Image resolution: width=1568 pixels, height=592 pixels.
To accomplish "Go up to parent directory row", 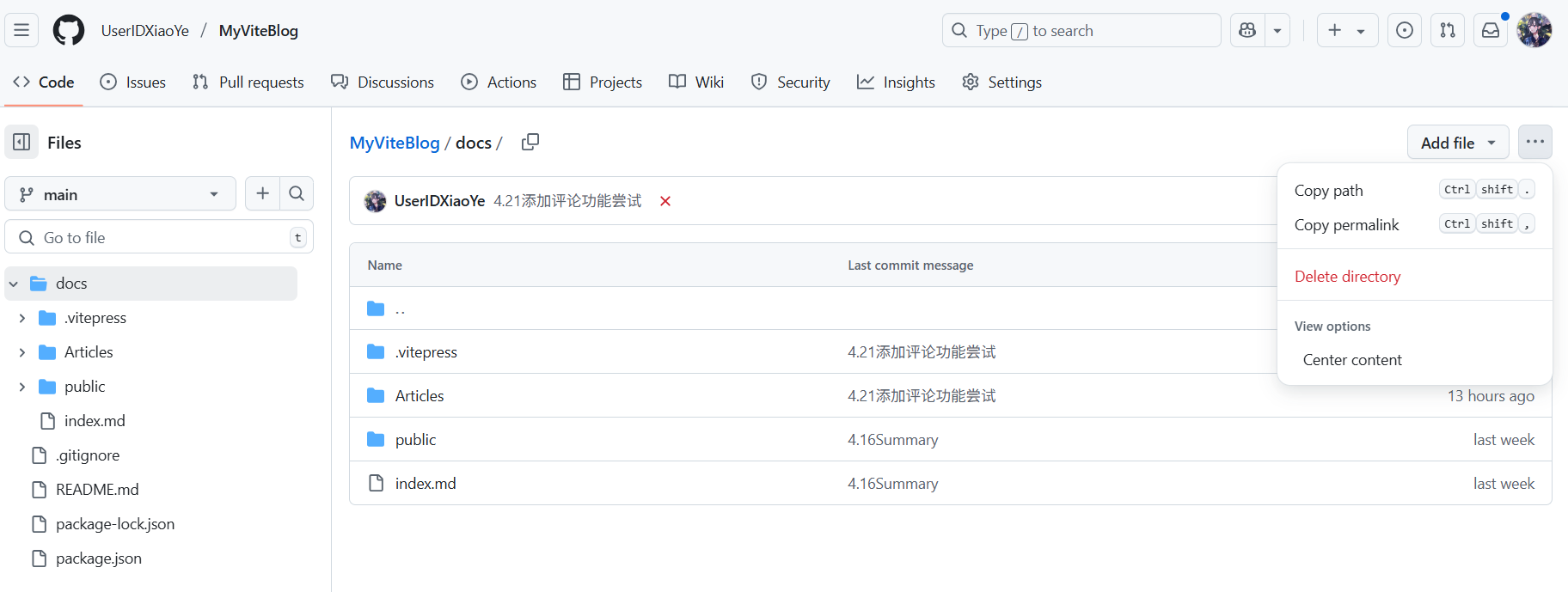I will (x=400, y=308).
